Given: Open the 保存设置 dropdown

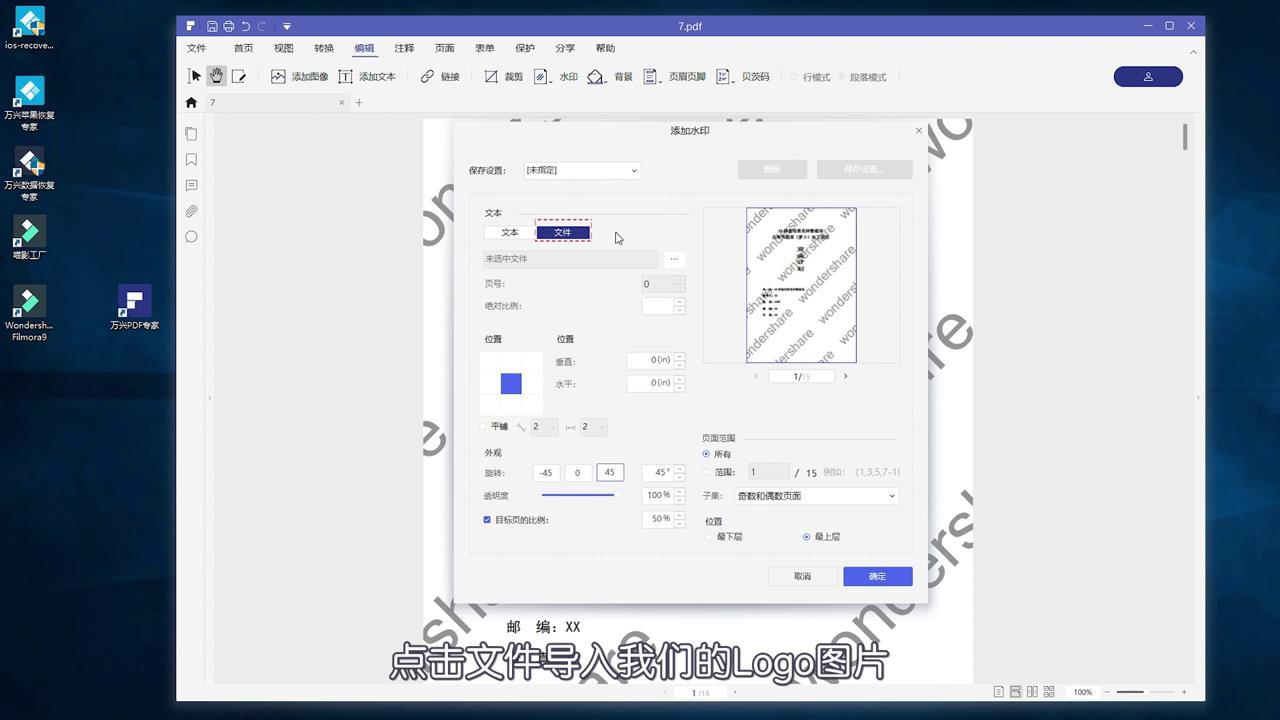Looking at the screenshot, I should pos(582,171).
